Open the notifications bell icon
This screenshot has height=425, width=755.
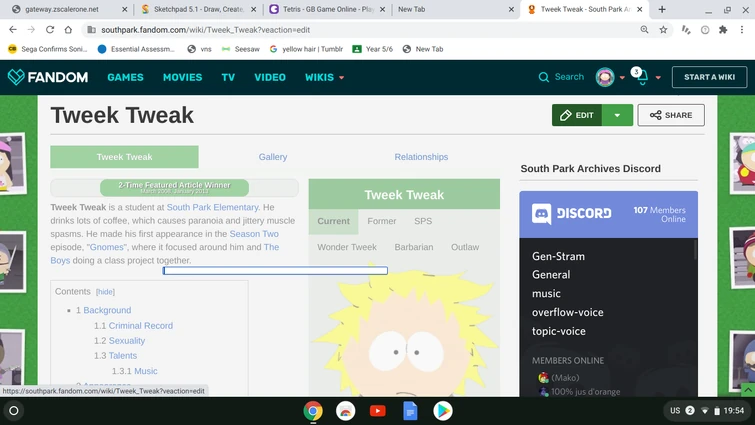642,77
